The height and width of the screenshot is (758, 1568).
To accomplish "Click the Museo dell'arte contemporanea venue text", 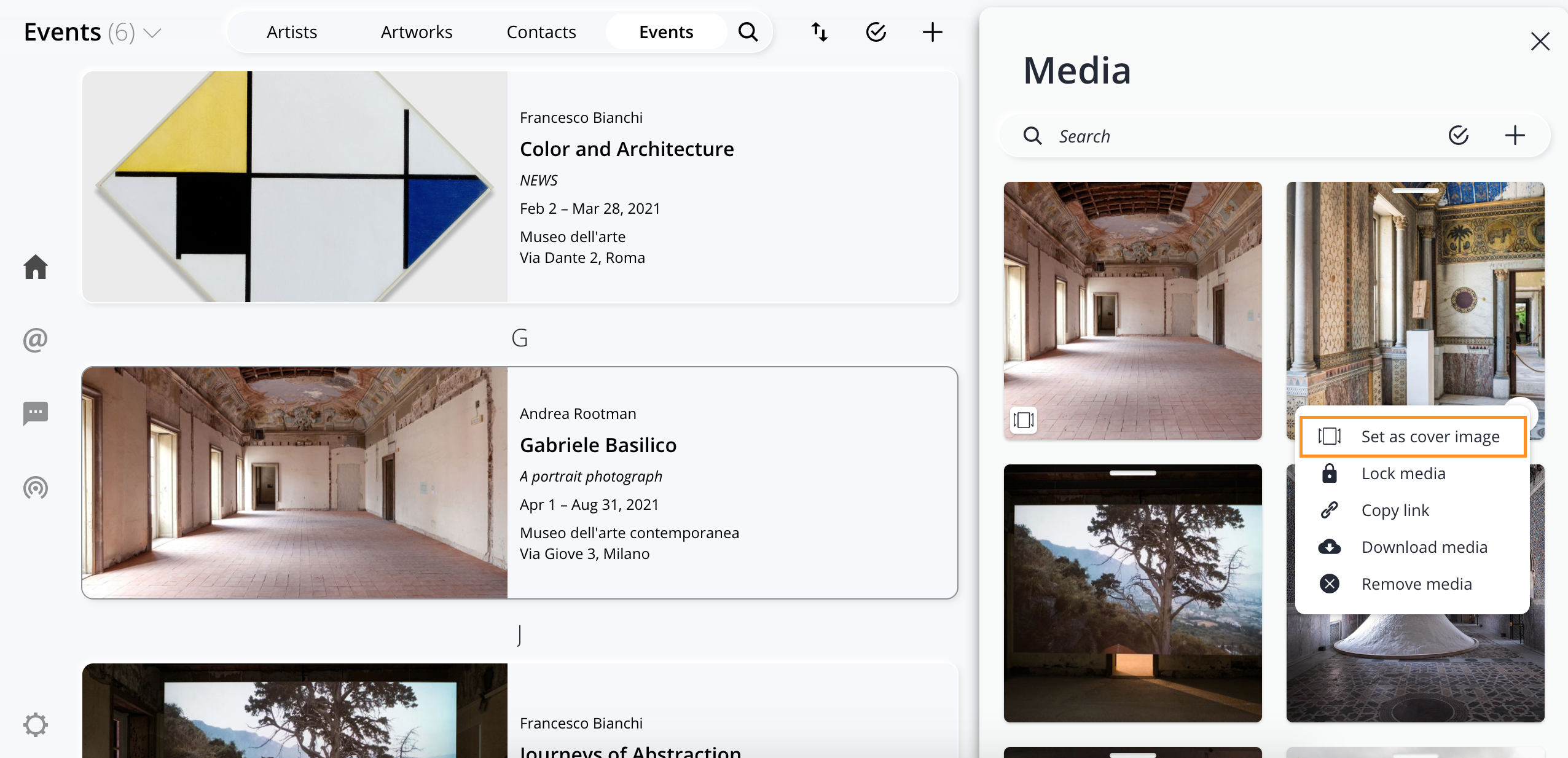I will click(629, 533).
